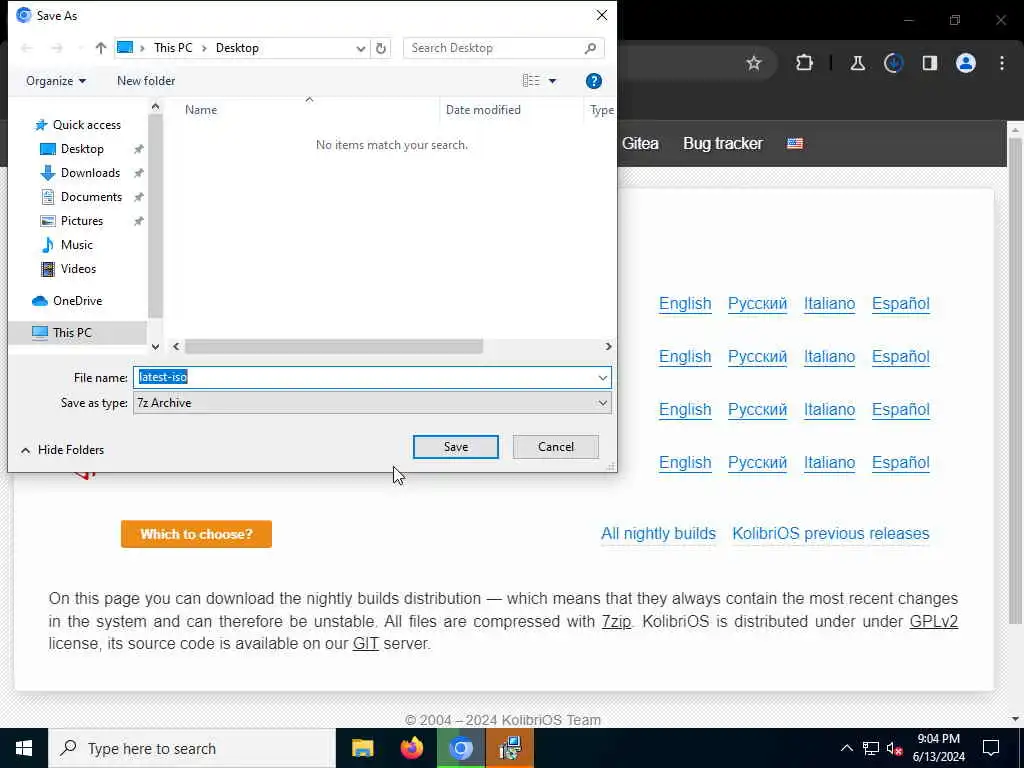The width and height of the screenshot is (1024, 768).
Task: Click the US flag language icon
Action: (x=795, y=144)
